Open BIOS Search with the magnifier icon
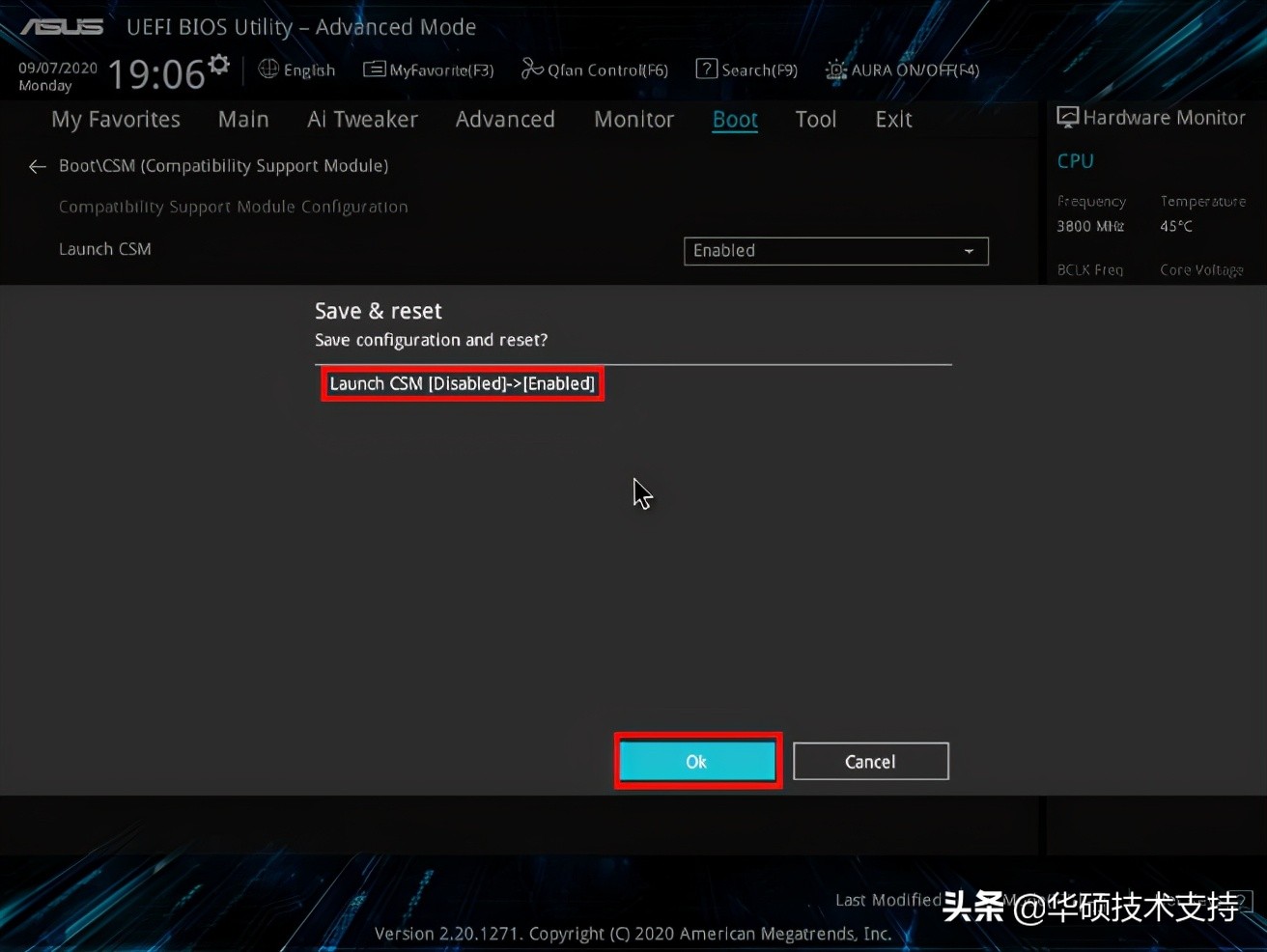The height and width of the screenshot is (952, 1267). click(706, 69)
